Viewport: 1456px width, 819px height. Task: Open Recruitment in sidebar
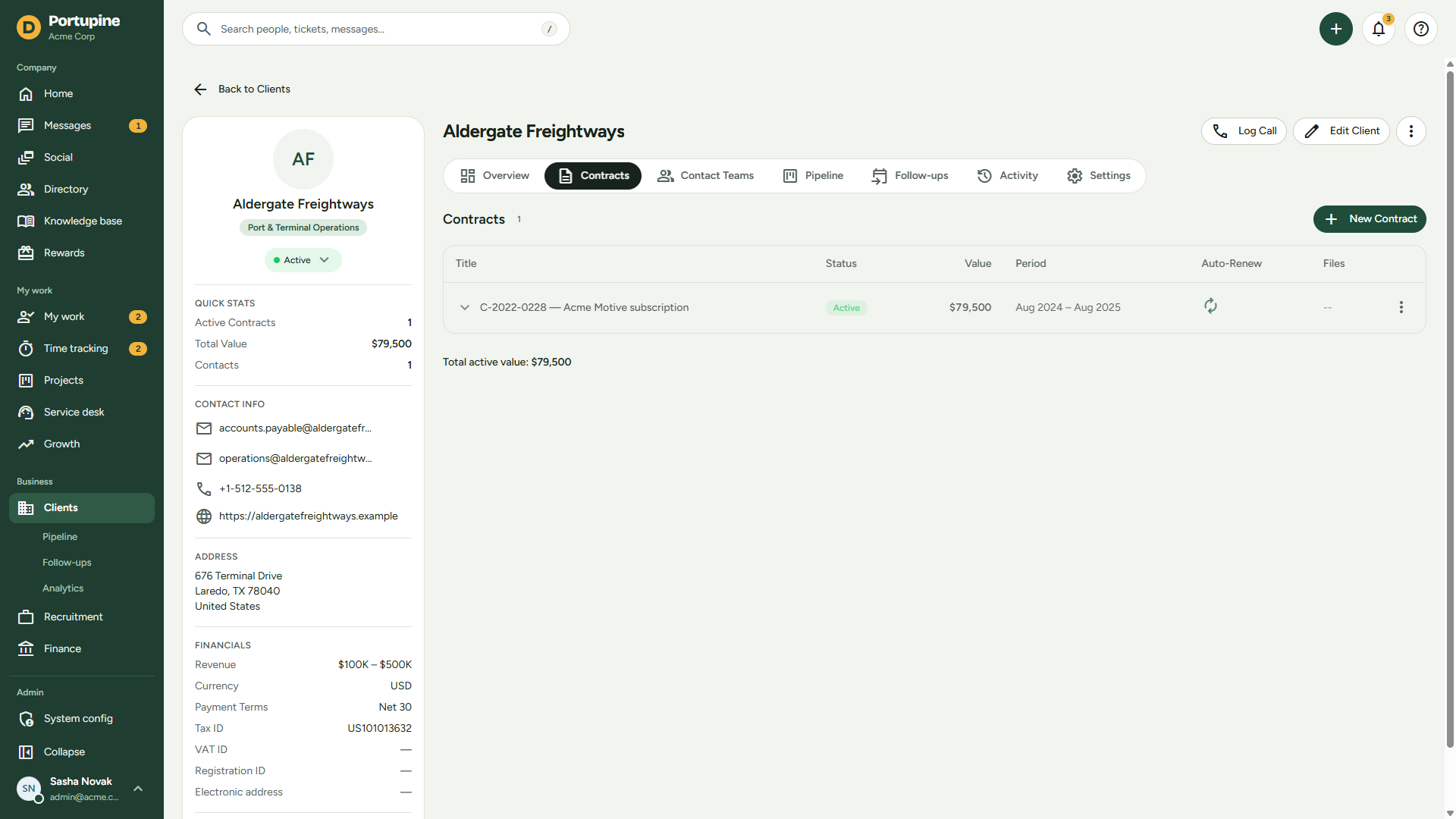[x=82, y=617]
